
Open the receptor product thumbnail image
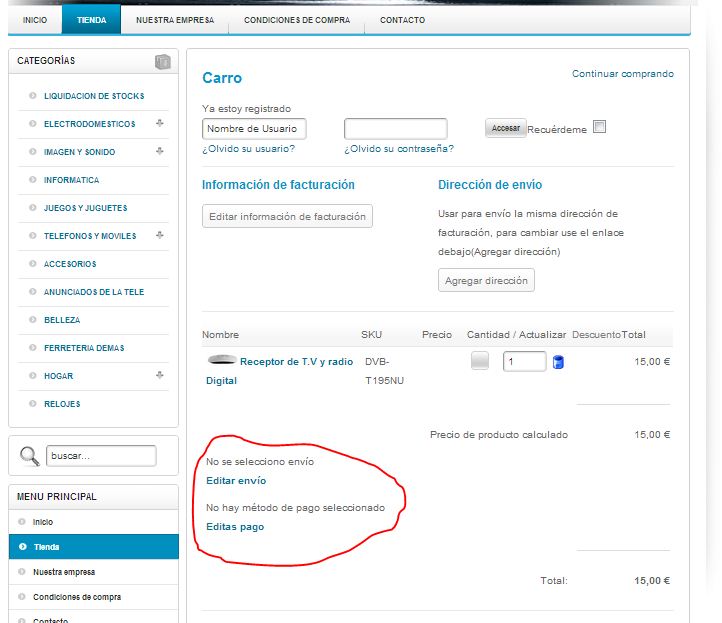pyautogui.click(x=222, y=360)
